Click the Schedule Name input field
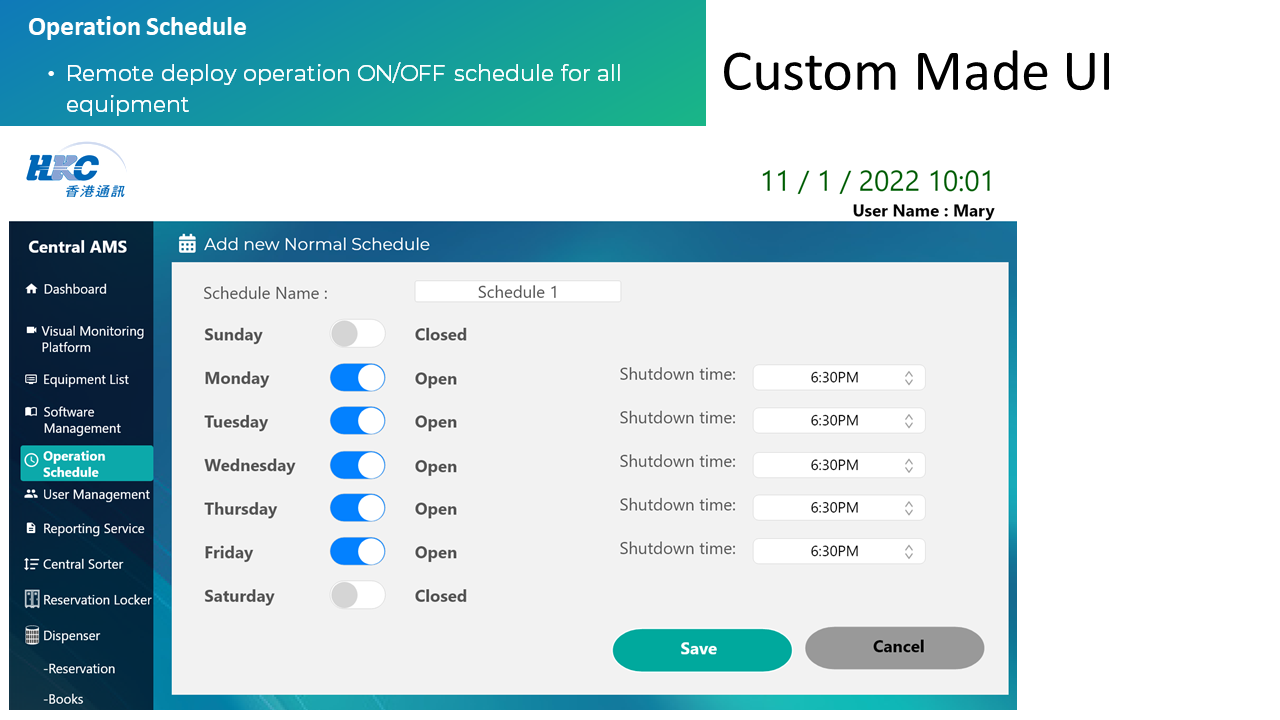The height and width of the screenshot is (720, 1280). tap(518, 292)
